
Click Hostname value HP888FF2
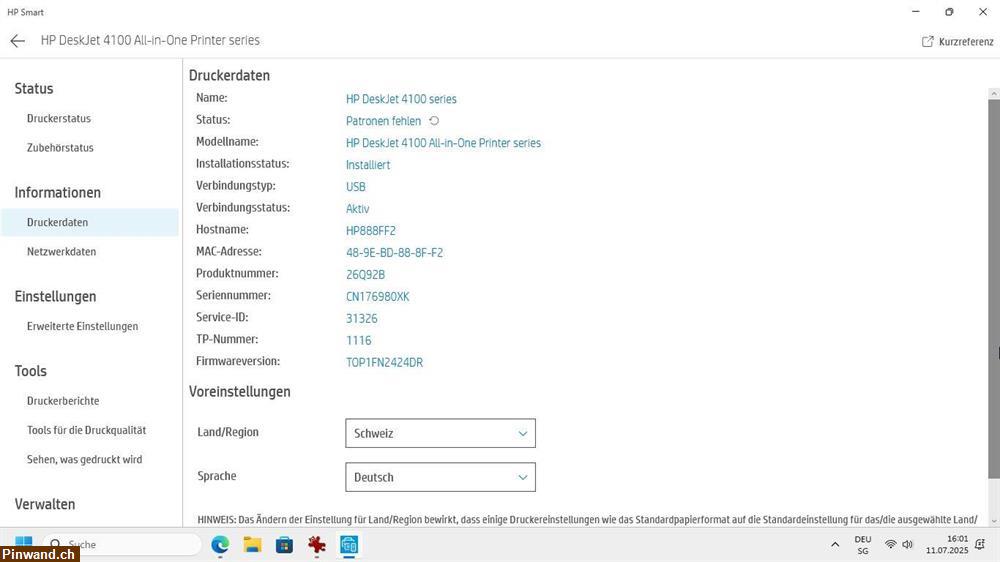[x=371, y=230]
